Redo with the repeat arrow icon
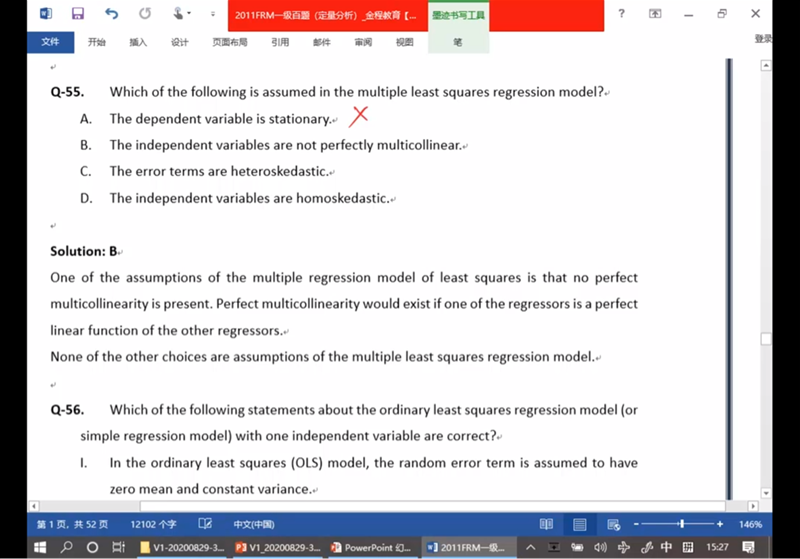800x559 pixels. pyautogui.click(x=145, y=13)
